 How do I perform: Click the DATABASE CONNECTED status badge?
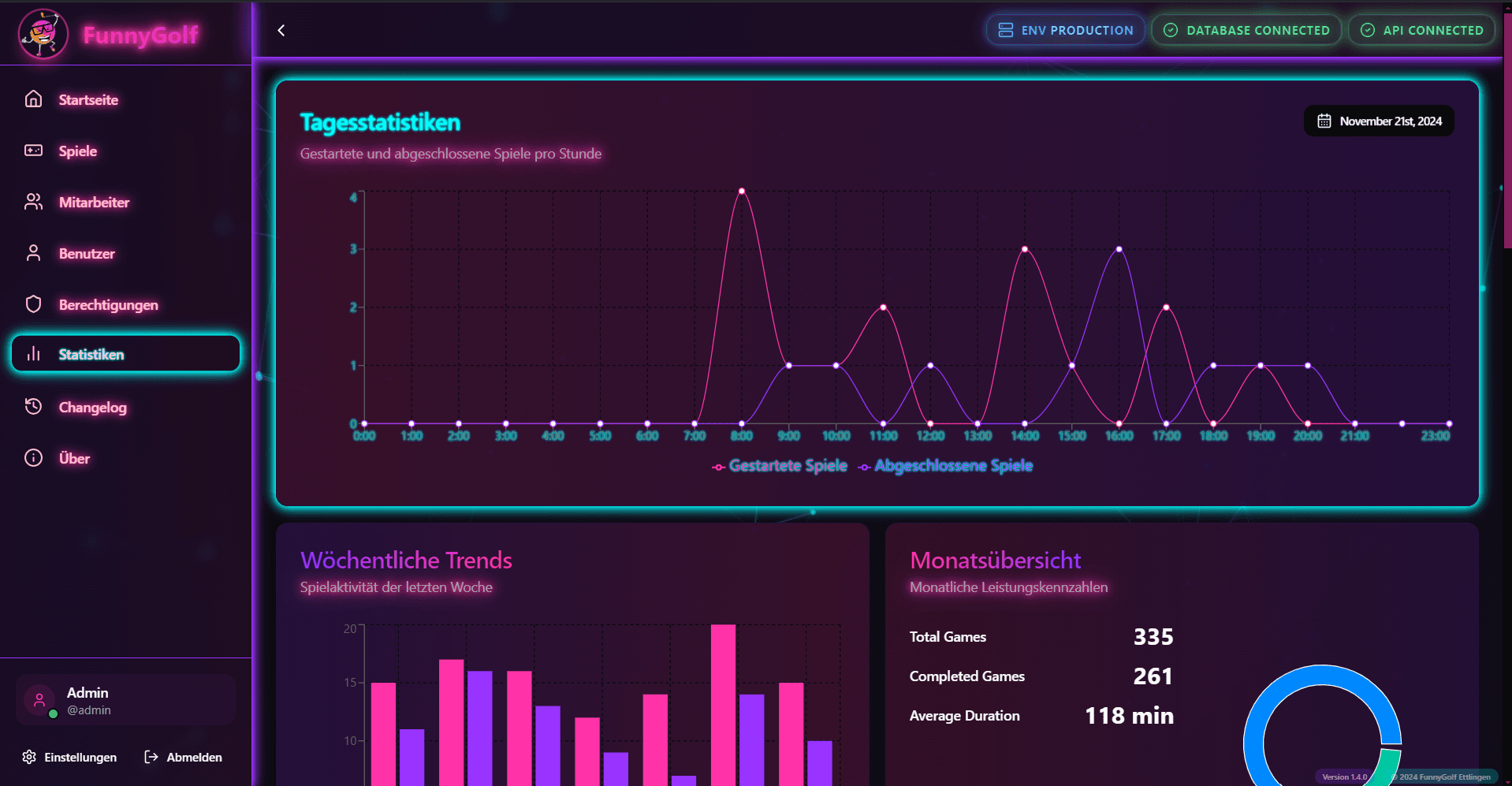(x=1246, y=30)
